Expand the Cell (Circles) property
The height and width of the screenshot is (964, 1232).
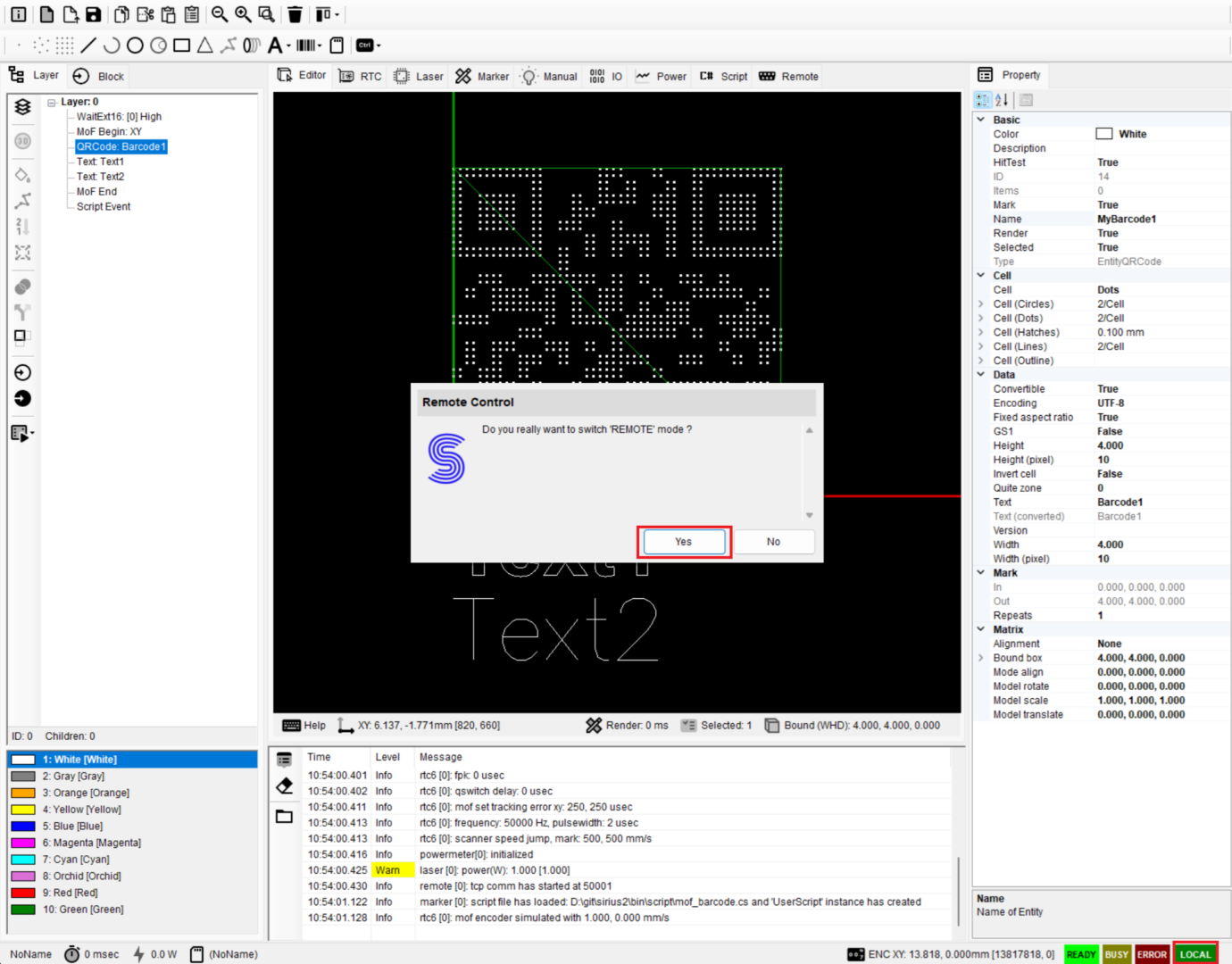pos(981,303)
